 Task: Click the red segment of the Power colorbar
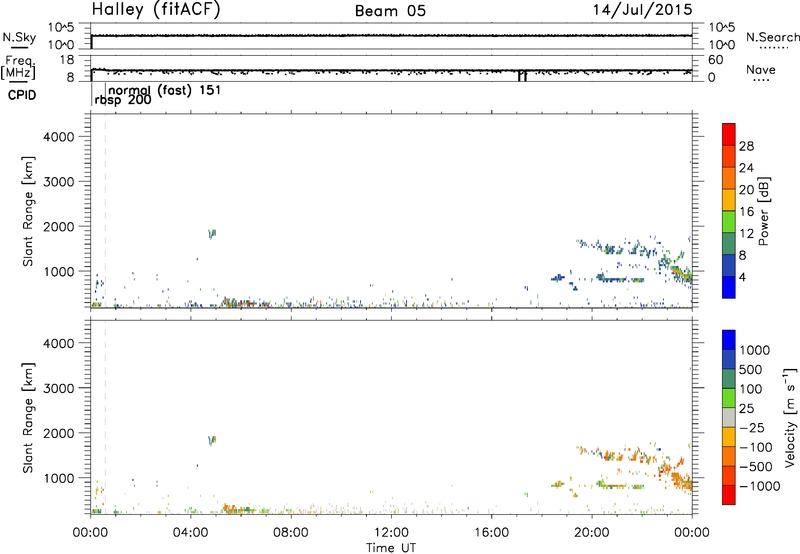pyautogui.click(x=729, y=134)
